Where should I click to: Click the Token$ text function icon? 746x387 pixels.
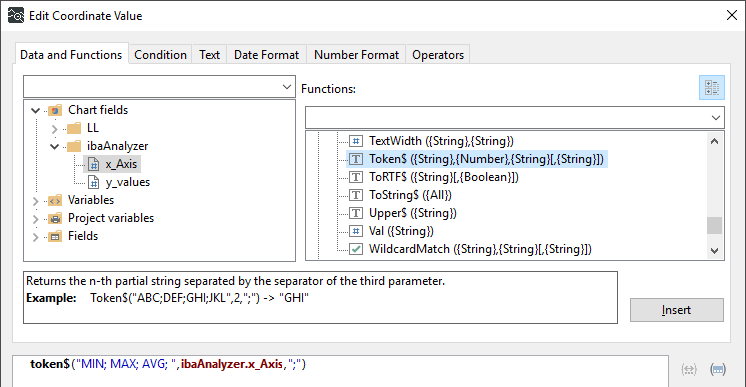(356, 159)
